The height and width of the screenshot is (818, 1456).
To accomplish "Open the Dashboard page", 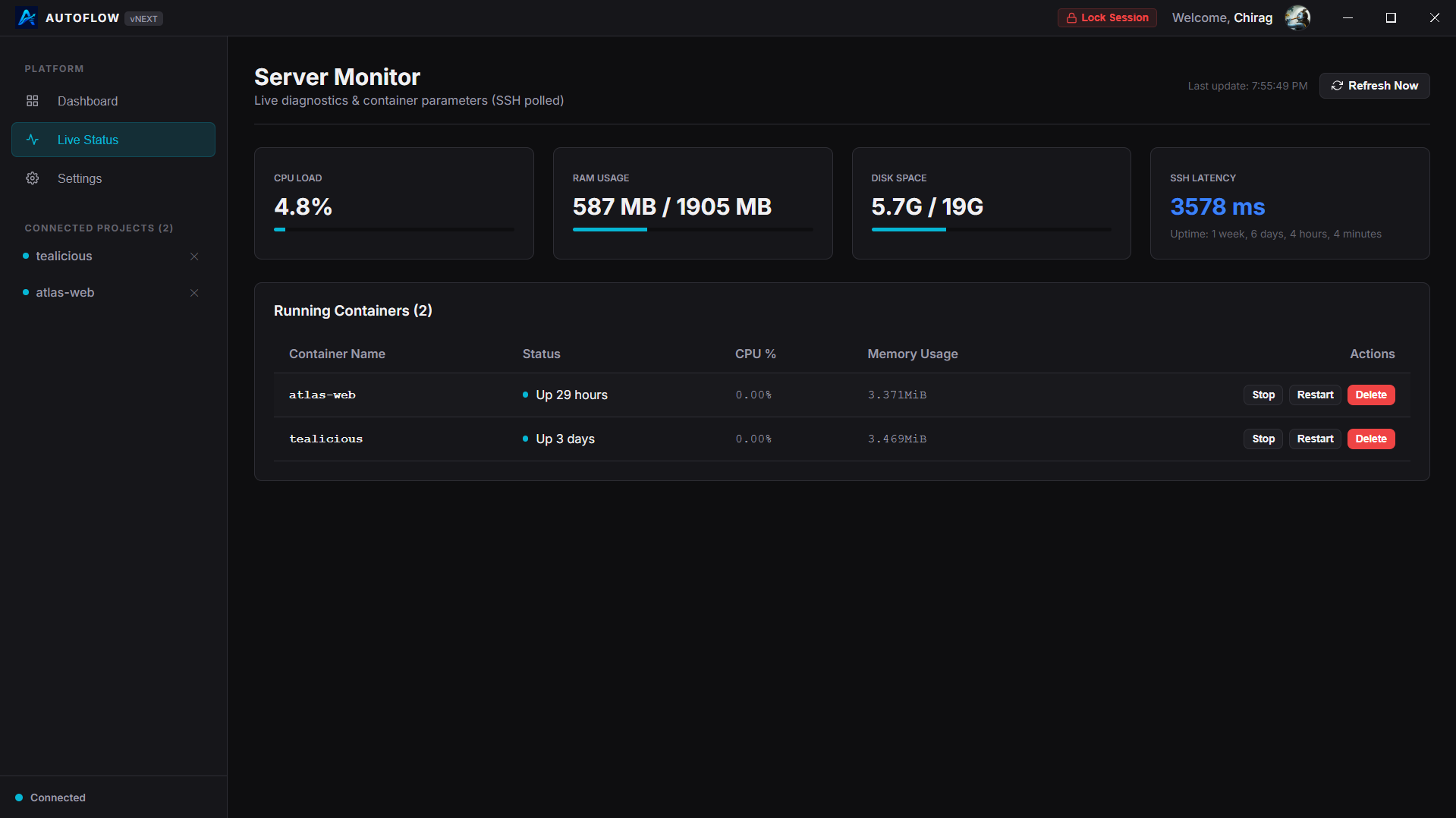I will pos(113,101).
